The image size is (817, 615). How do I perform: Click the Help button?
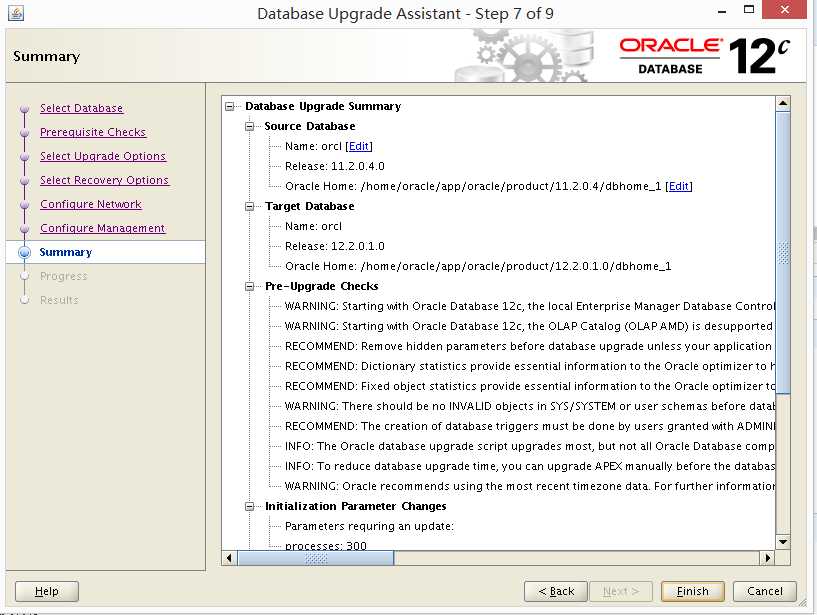coord(47,591)
